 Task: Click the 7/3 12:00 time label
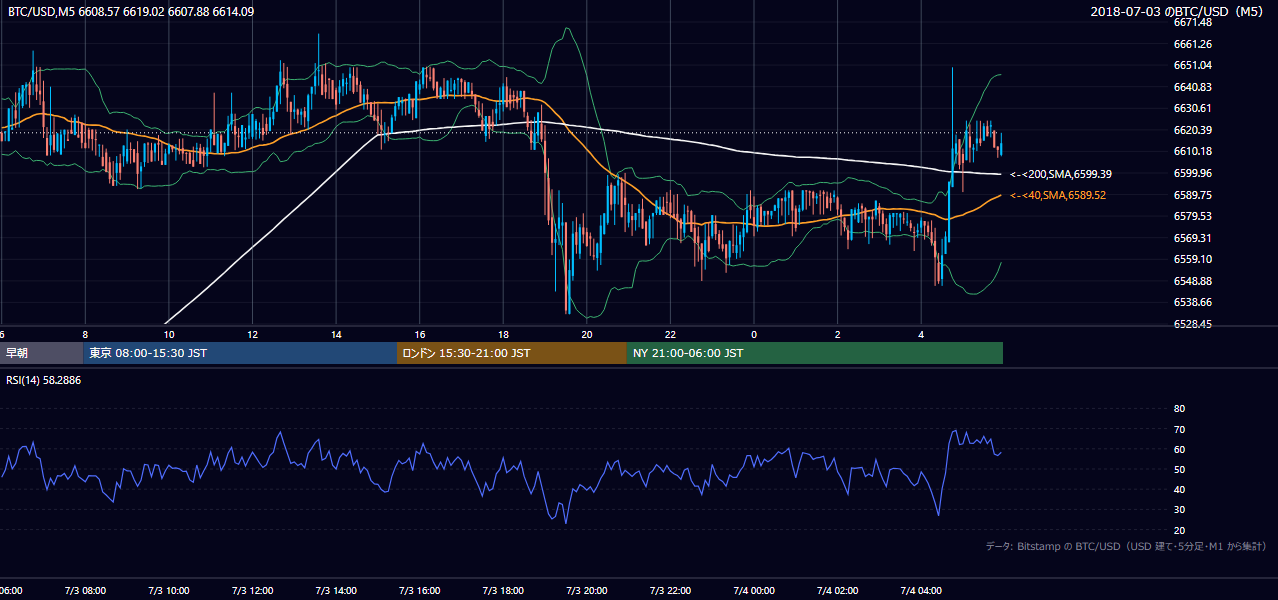(252, 591)
